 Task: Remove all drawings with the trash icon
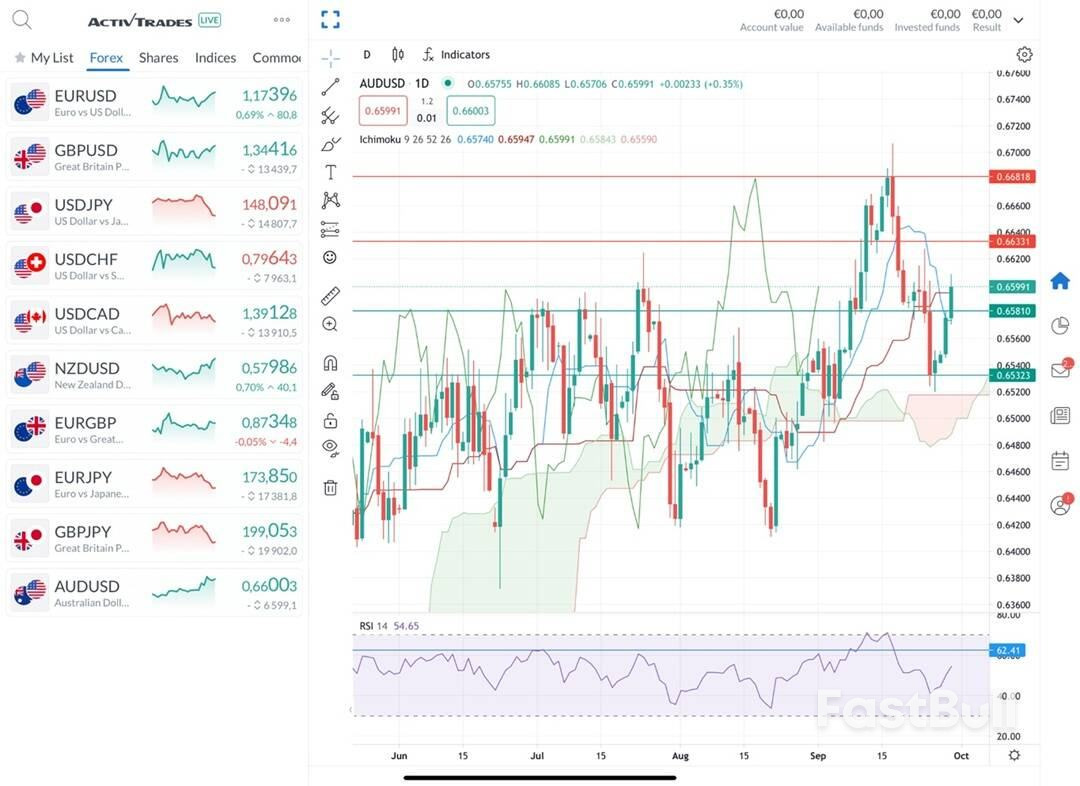tap(330, 487)
